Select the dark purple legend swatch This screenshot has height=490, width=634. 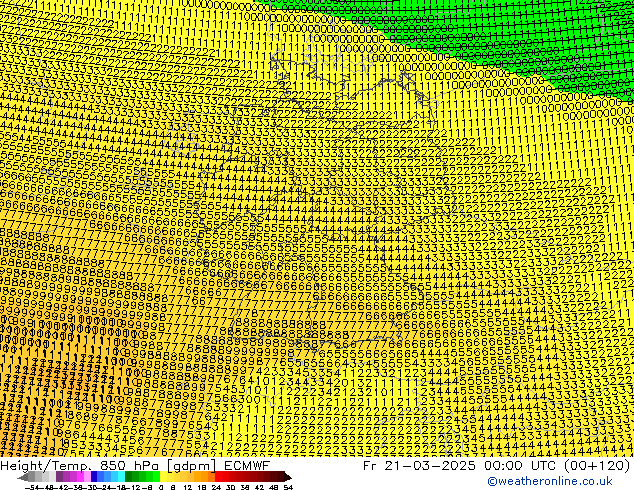(59, 476)
